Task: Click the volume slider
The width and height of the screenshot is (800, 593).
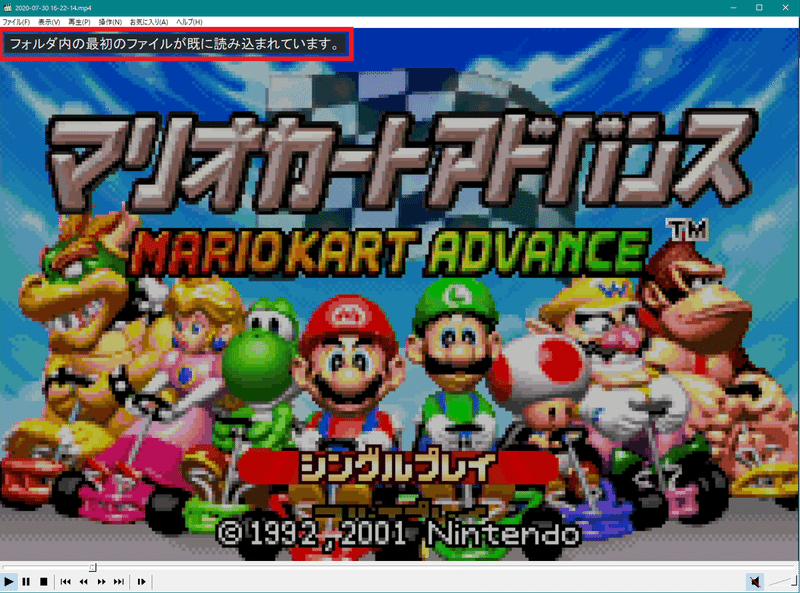Action: pos(782,581)
